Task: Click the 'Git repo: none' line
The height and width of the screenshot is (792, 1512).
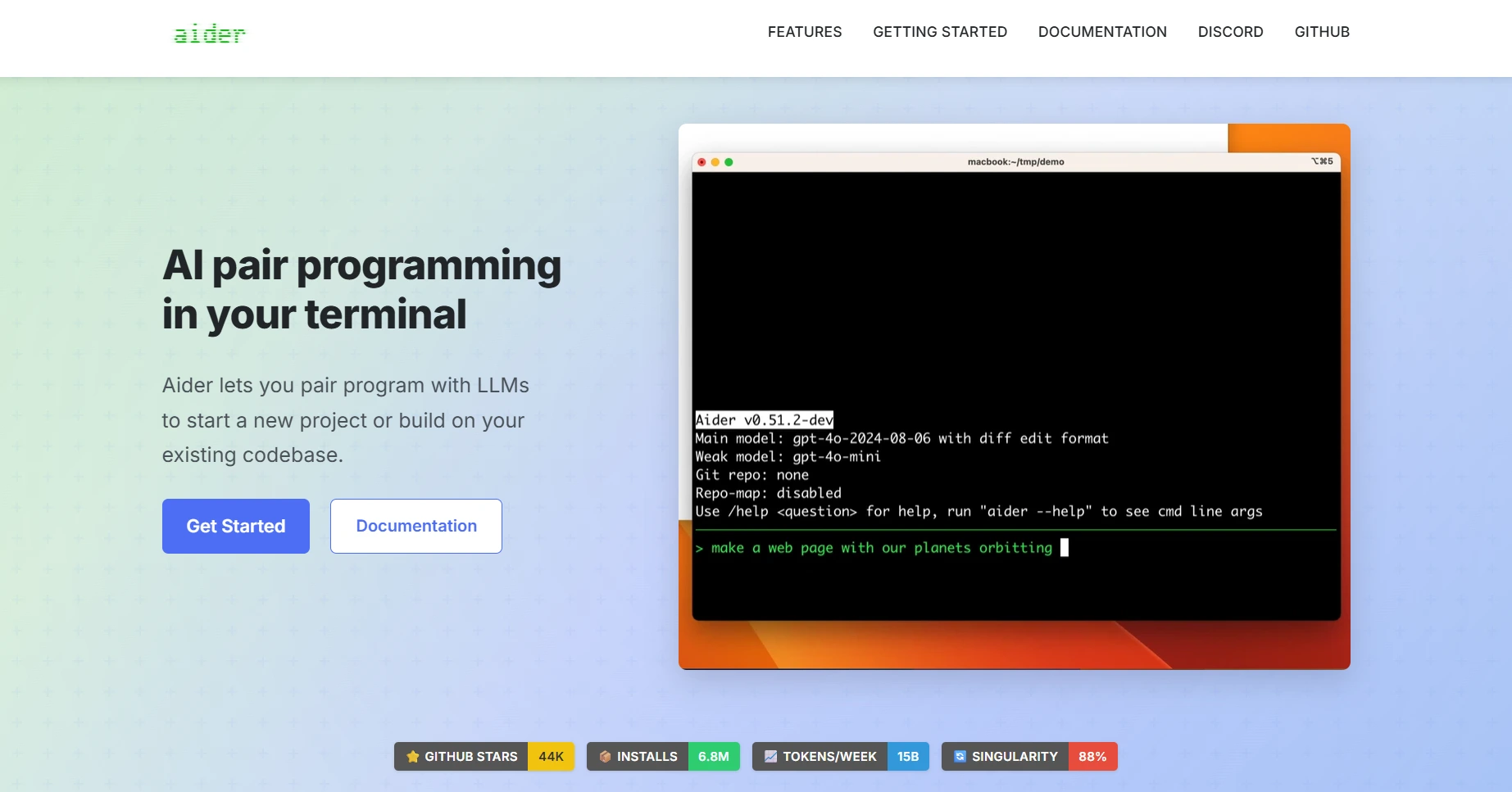Action: tap(751, 475)
